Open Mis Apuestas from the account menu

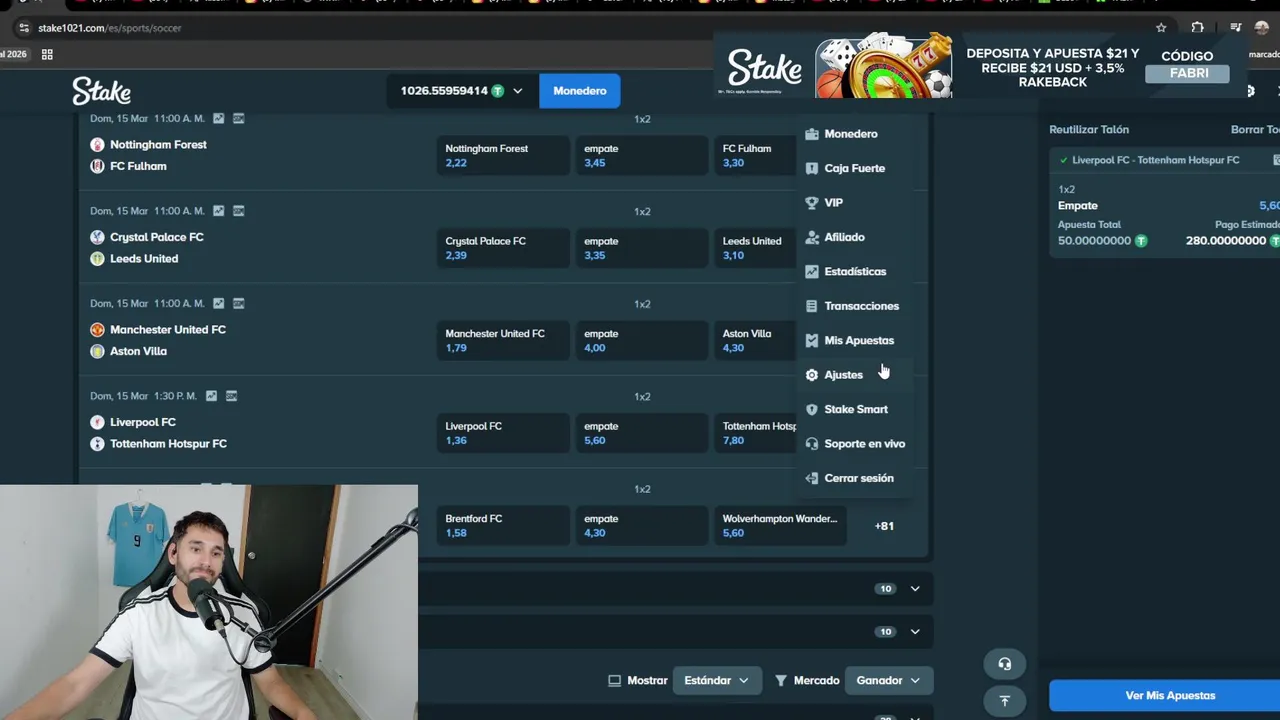[859, 341]
